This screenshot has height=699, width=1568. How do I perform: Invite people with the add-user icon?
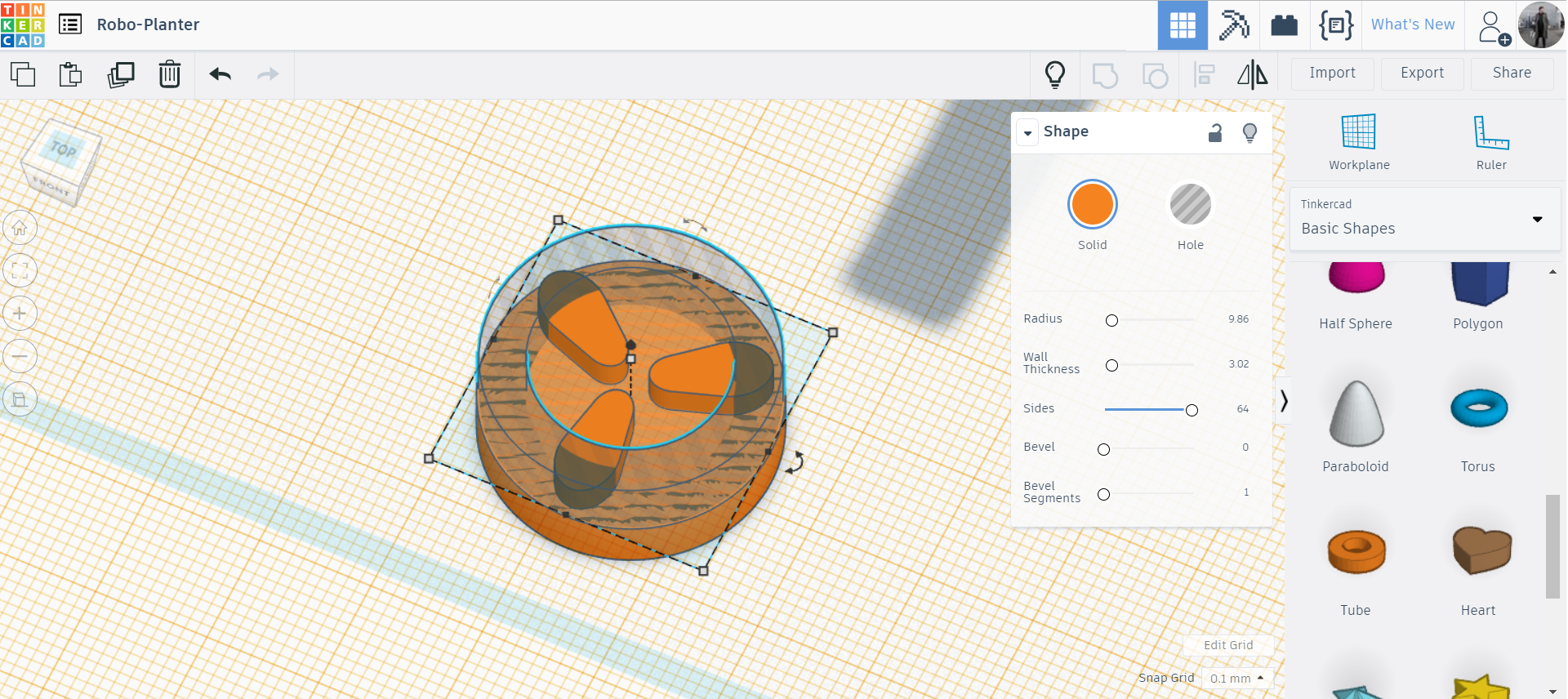(1493, 27)
